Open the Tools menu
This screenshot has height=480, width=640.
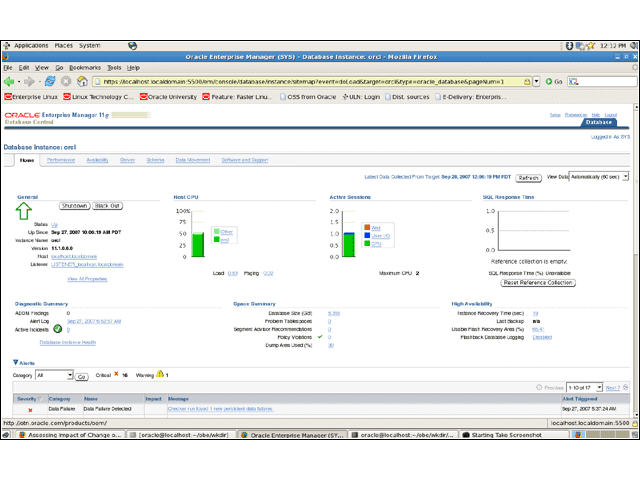pyautogui.click(x=114, y=68)
